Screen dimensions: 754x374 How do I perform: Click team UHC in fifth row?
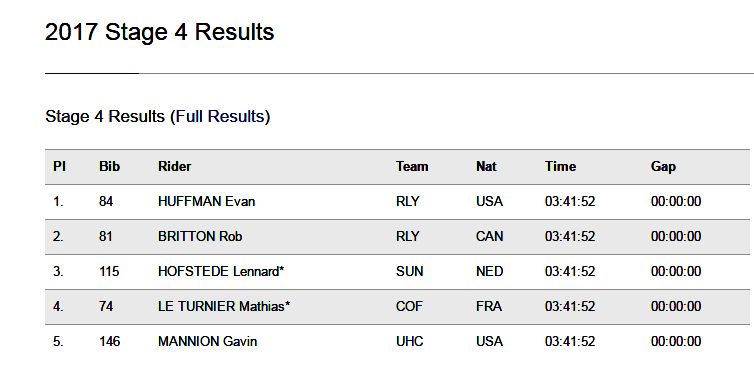[x=410, y=341]
